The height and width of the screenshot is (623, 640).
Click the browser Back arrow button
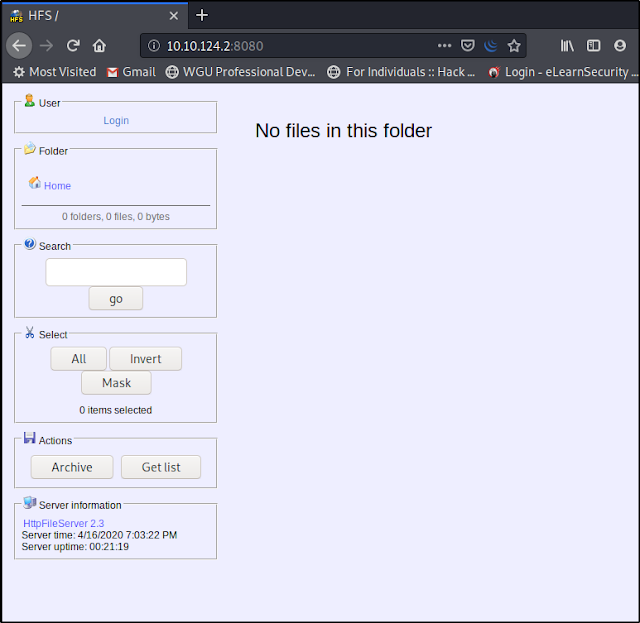(19, 46)
